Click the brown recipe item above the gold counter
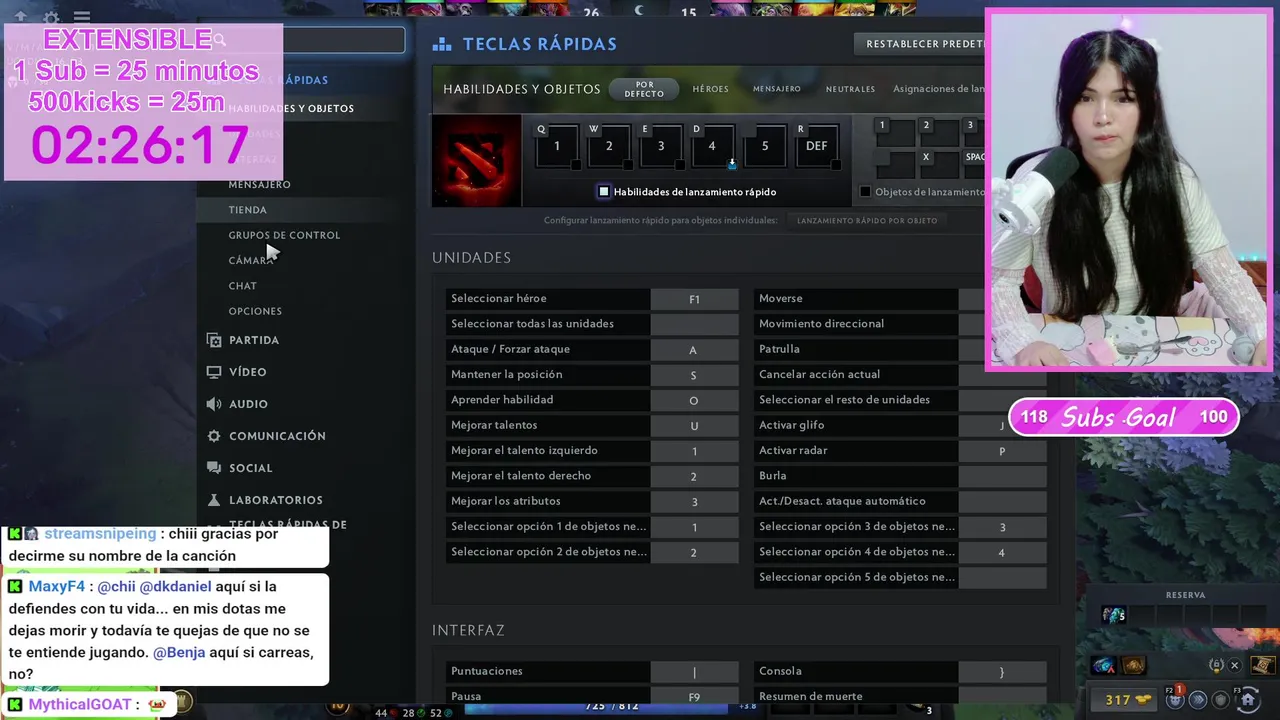The height and width of the screenshot is (720, 1280). pyautogui.click(x=1134, y=666)
